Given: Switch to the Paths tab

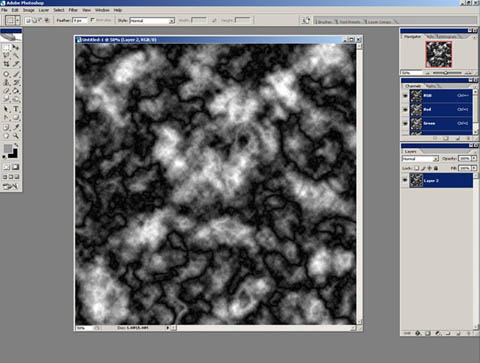Looking at the screenshot, I should (431, 86).
